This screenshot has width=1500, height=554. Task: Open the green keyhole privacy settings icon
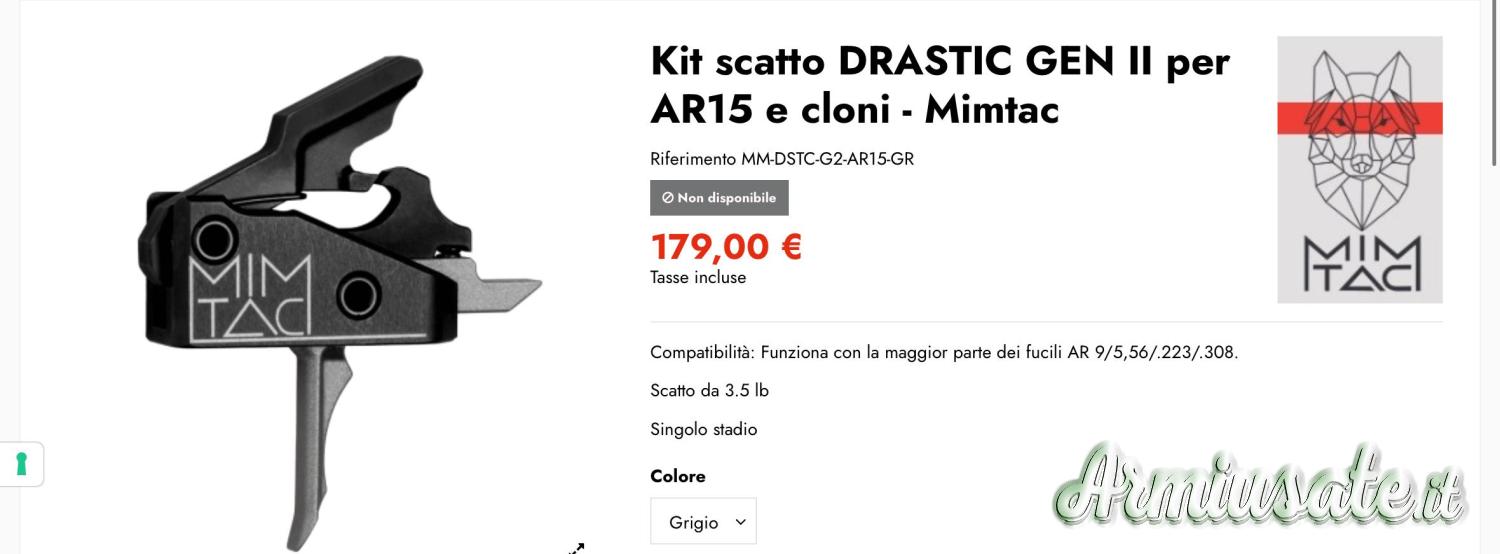tap(21, 464)
